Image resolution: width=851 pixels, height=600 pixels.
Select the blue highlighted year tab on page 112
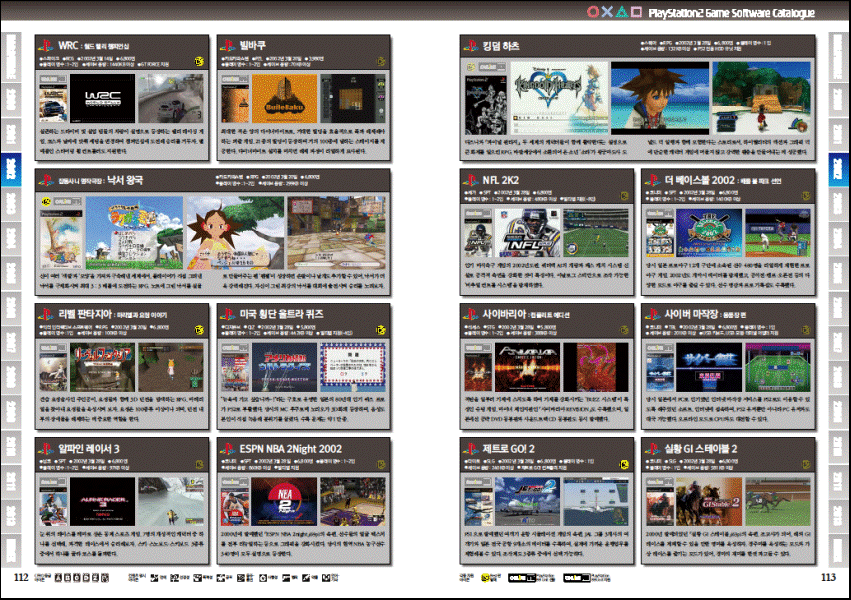(x=11, y=170)
